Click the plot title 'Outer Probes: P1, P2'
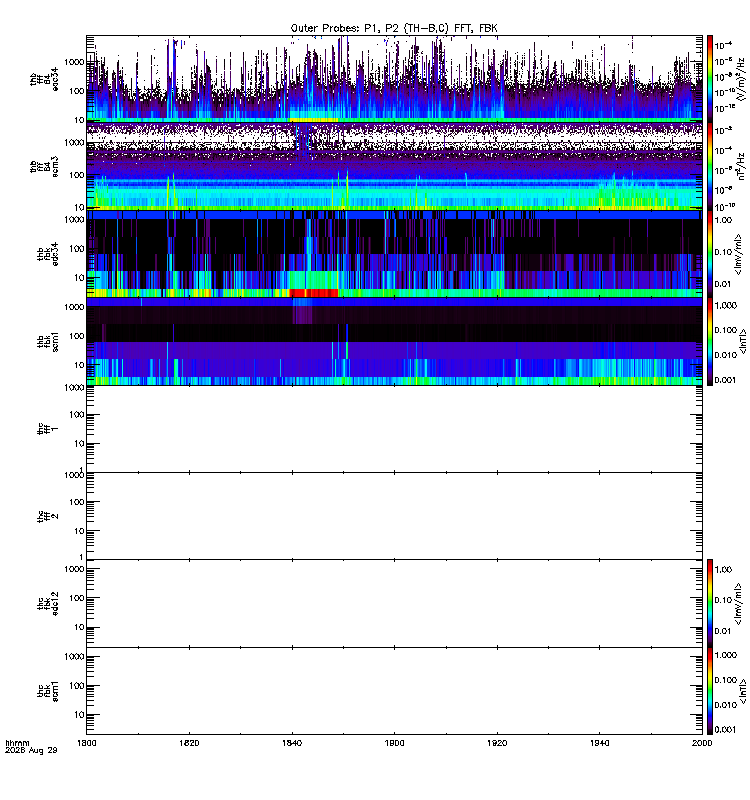Viewport: 750px width, 800px height. tap(346, 28)
